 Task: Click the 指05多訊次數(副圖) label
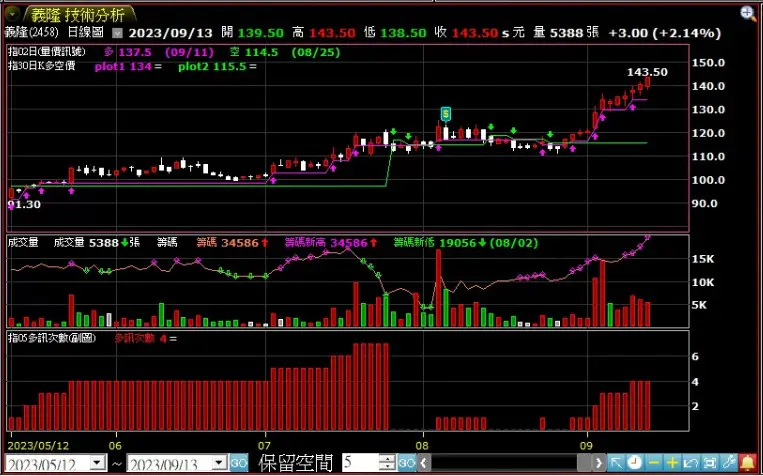(x=52, y=338)
